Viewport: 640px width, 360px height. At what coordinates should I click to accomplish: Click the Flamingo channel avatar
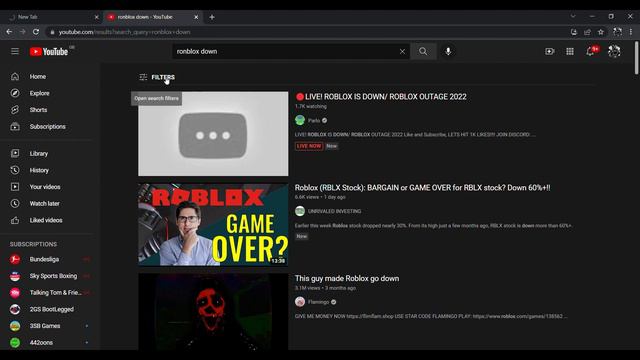coord(300,302)
